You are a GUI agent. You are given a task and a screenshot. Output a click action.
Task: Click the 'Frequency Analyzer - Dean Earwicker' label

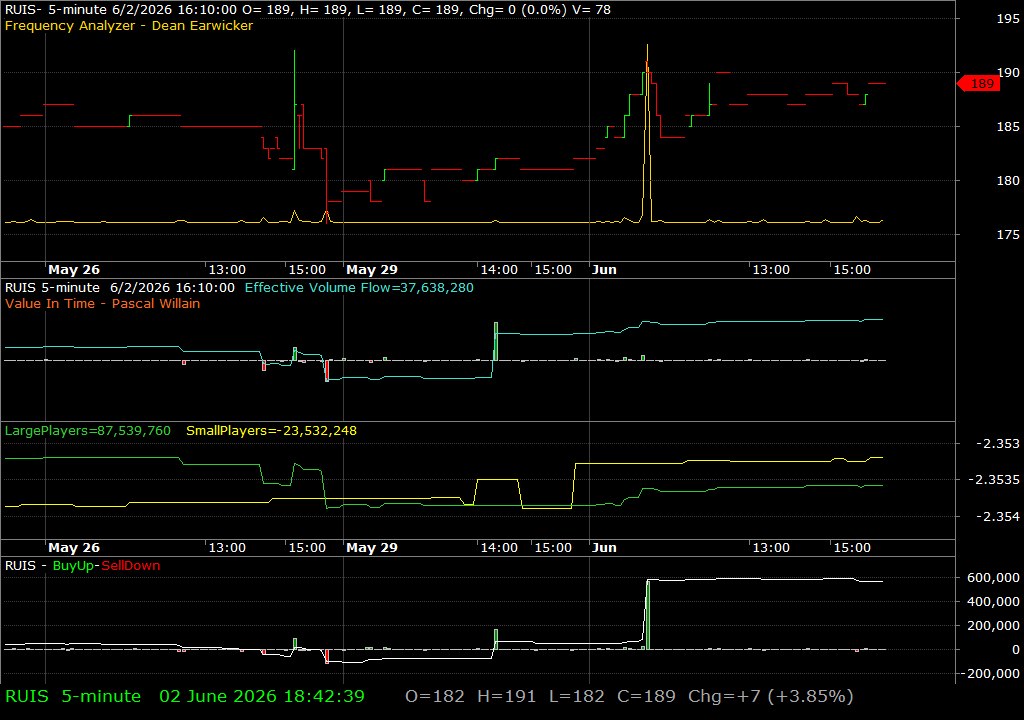tap(129, 25)
